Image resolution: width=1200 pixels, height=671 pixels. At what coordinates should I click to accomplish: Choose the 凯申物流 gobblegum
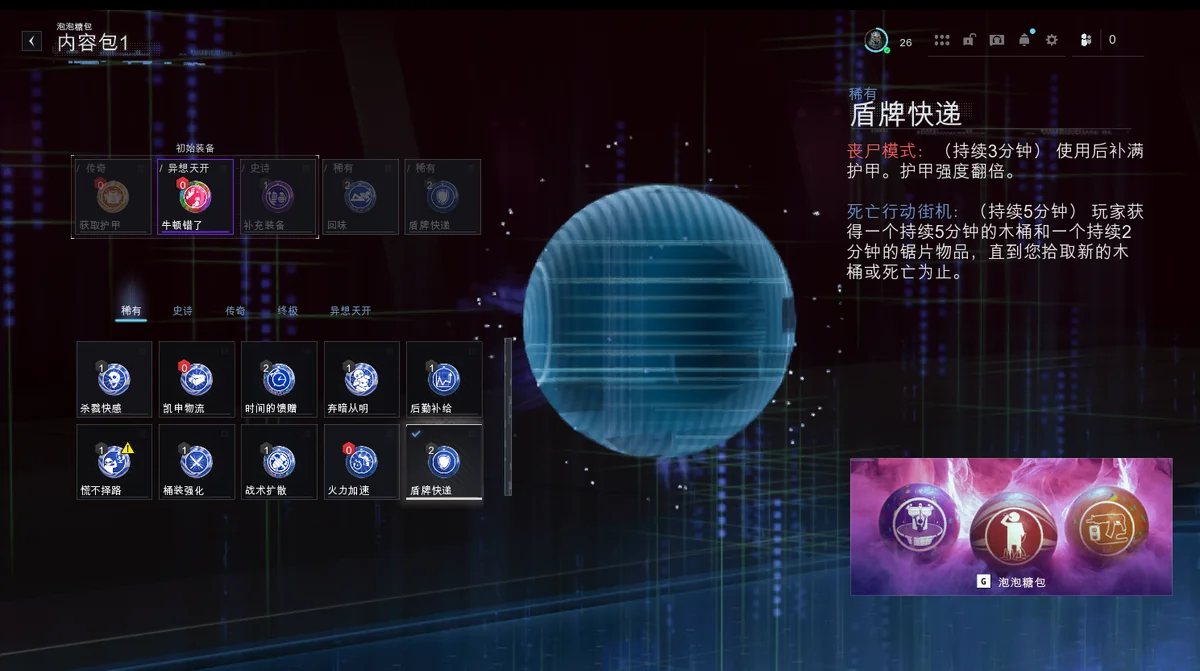tap(197, 379)
